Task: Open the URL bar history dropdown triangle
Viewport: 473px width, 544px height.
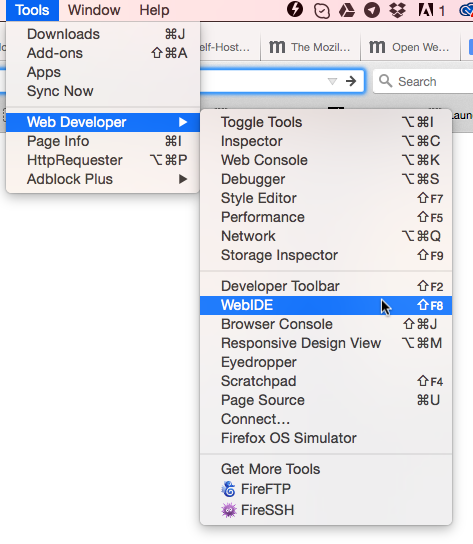Action: coord(332,82)
